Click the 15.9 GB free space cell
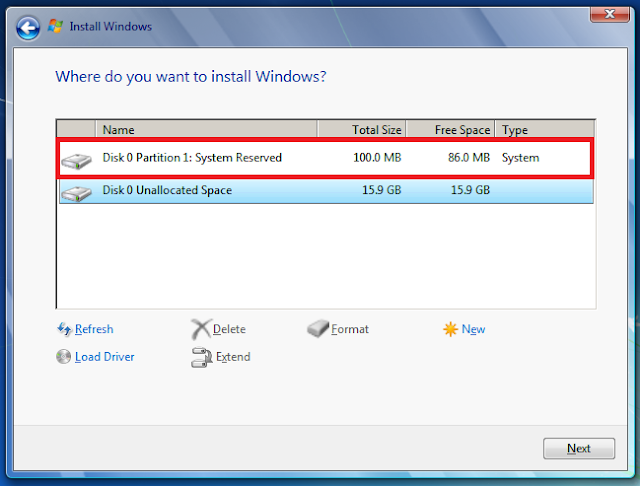 470,190
